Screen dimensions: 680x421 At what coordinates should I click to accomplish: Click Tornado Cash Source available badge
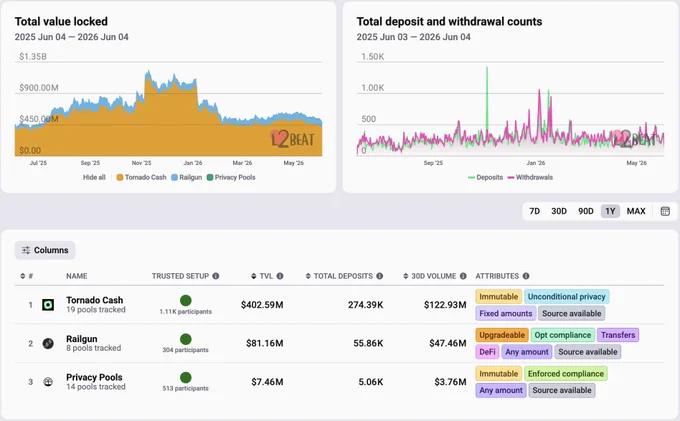pos(572,313)
